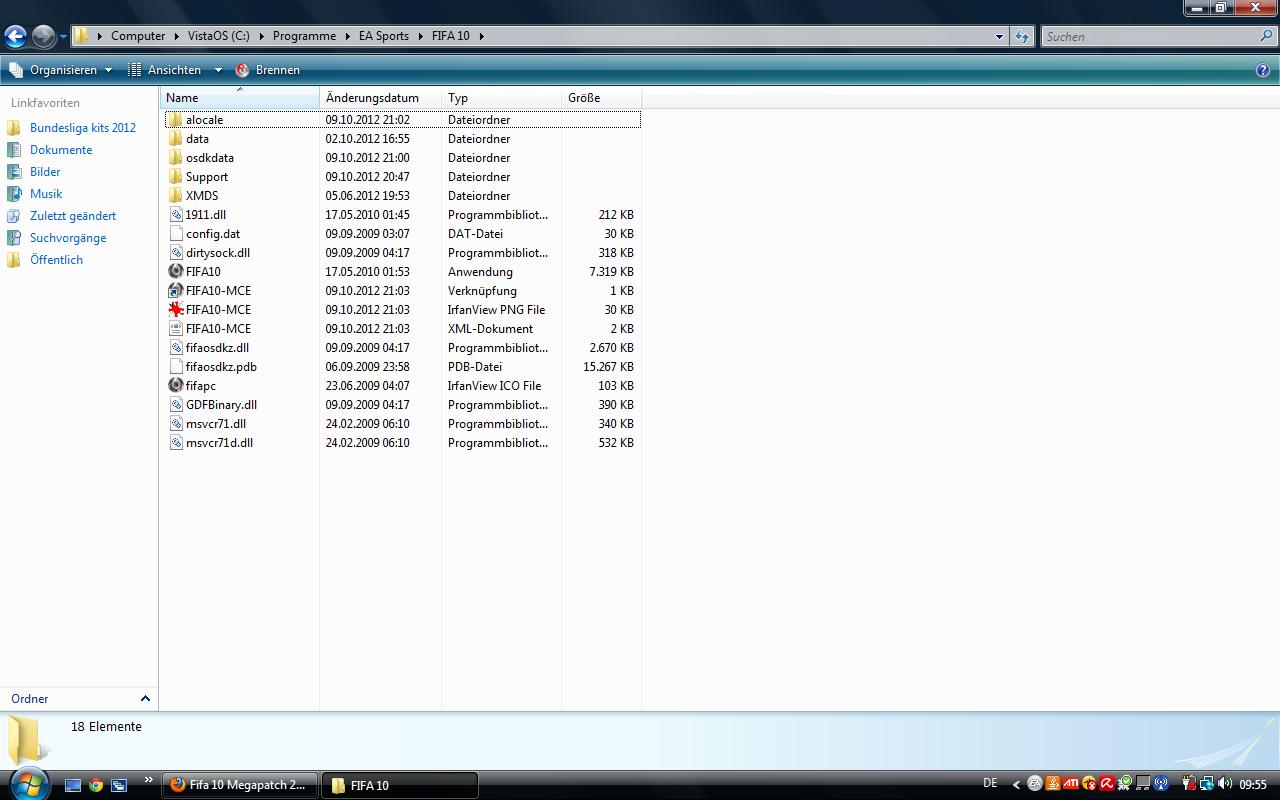Navigate to Programme in the breadcrumb
This screenshot has width=1280, height=800.
tap(304, 36)
